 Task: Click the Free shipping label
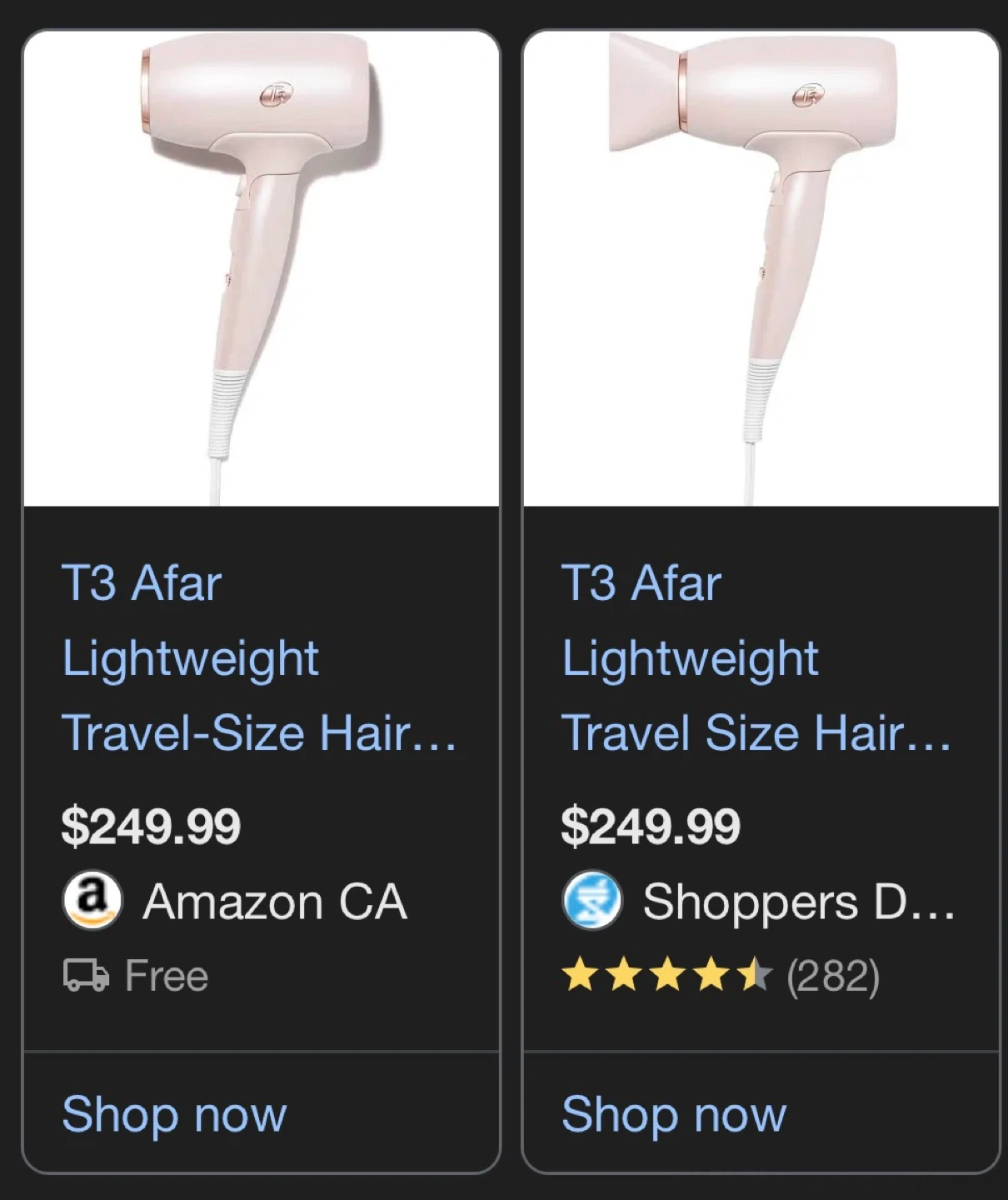(x=166, y=976)
